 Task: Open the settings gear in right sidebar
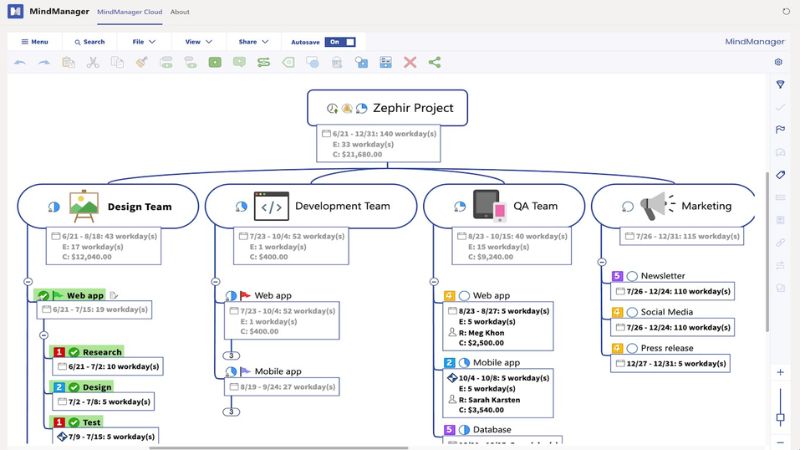tap(780, 62)
